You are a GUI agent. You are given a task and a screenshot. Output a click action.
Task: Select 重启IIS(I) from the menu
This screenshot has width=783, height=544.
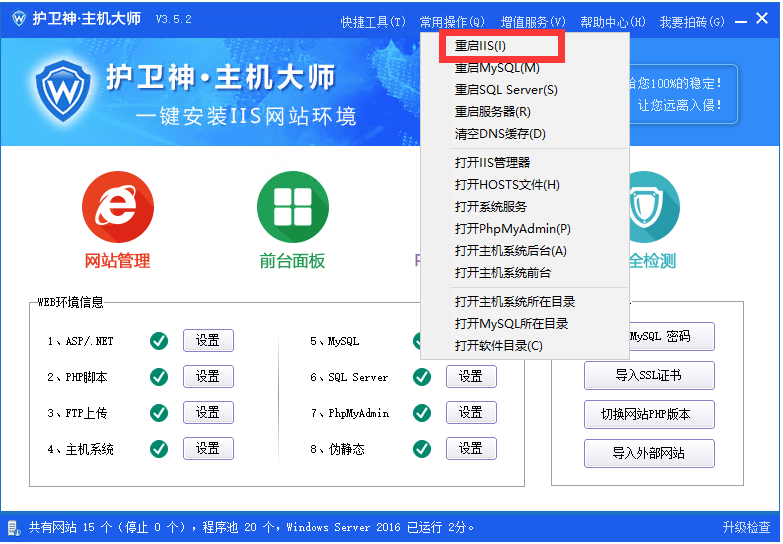pyautogui.click(x=481, y=46)
